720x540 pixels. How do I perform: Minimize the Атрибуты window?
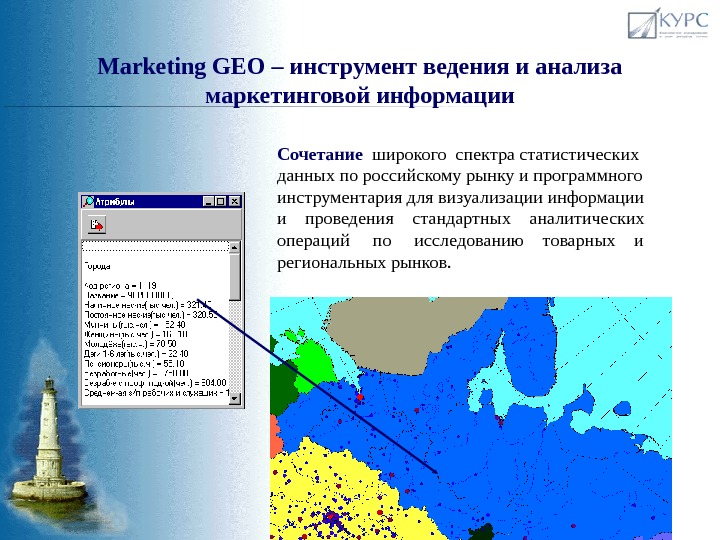pyautogui.click(x=208, y=202)
